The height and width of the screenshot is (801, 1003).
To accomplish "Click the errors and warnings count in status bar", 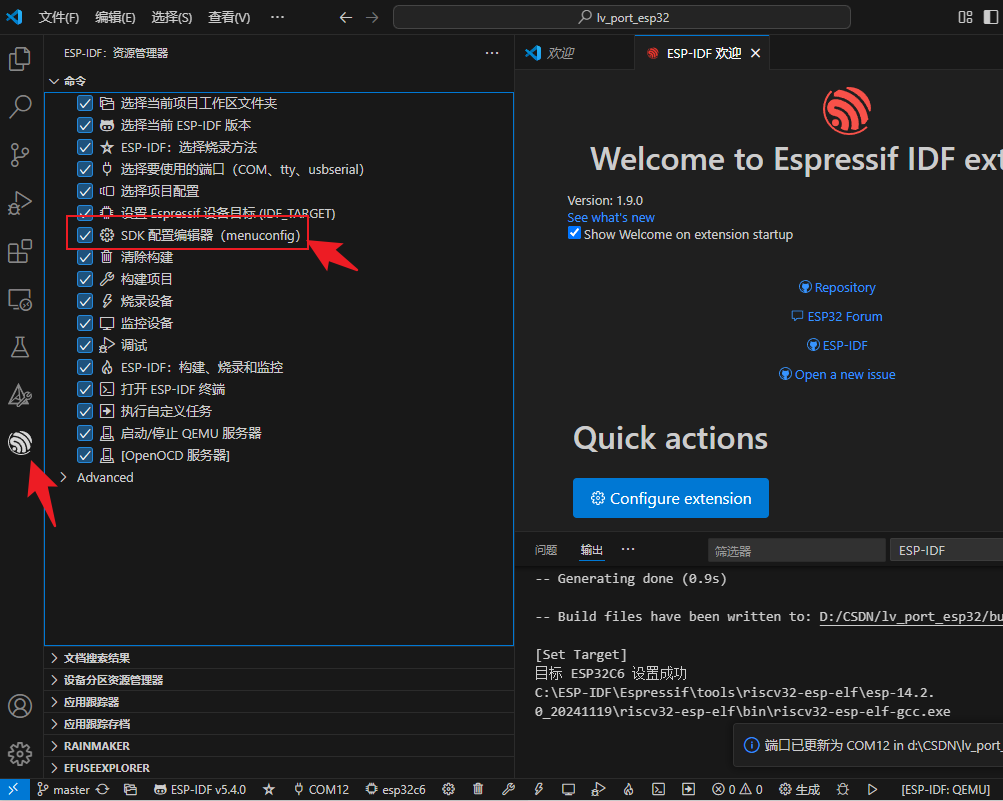I will (737, 789).
